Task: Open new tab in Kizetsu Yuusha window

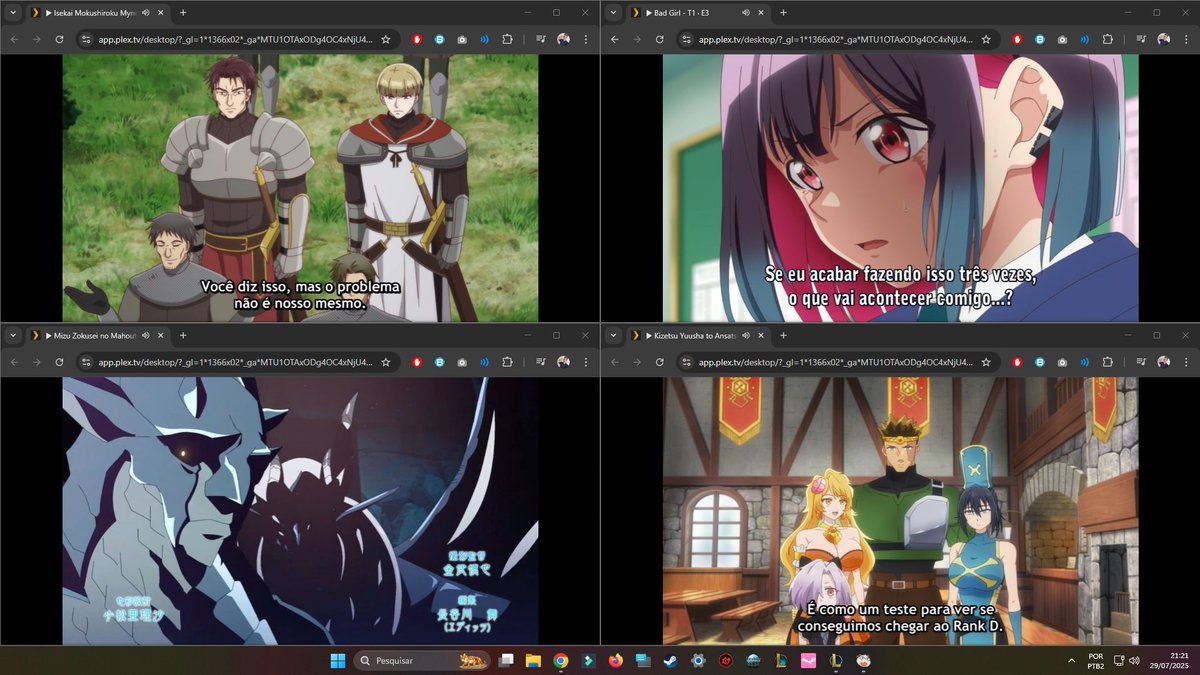Action: tap(783, 336)
